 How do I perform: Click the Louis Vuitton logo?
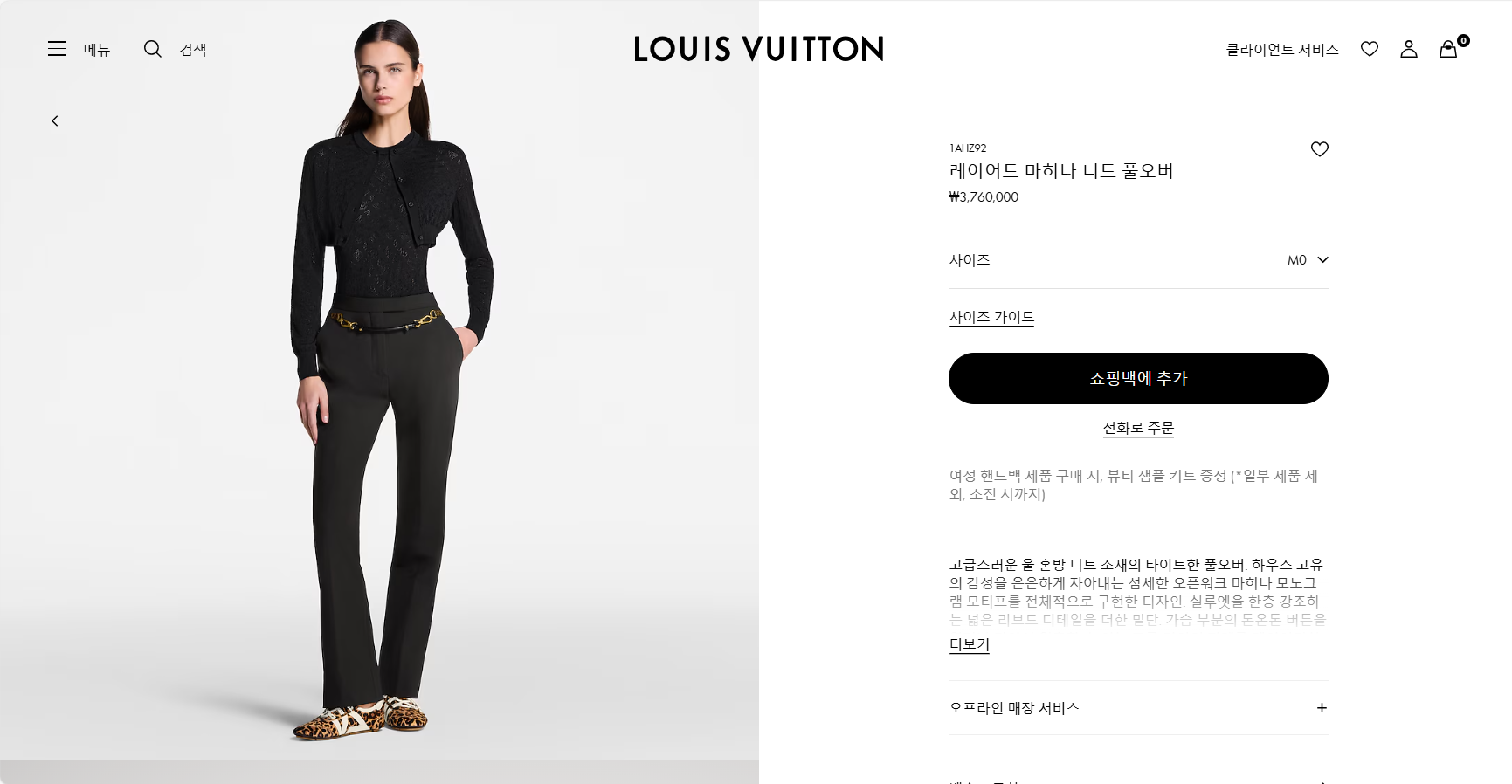point(758,49)
